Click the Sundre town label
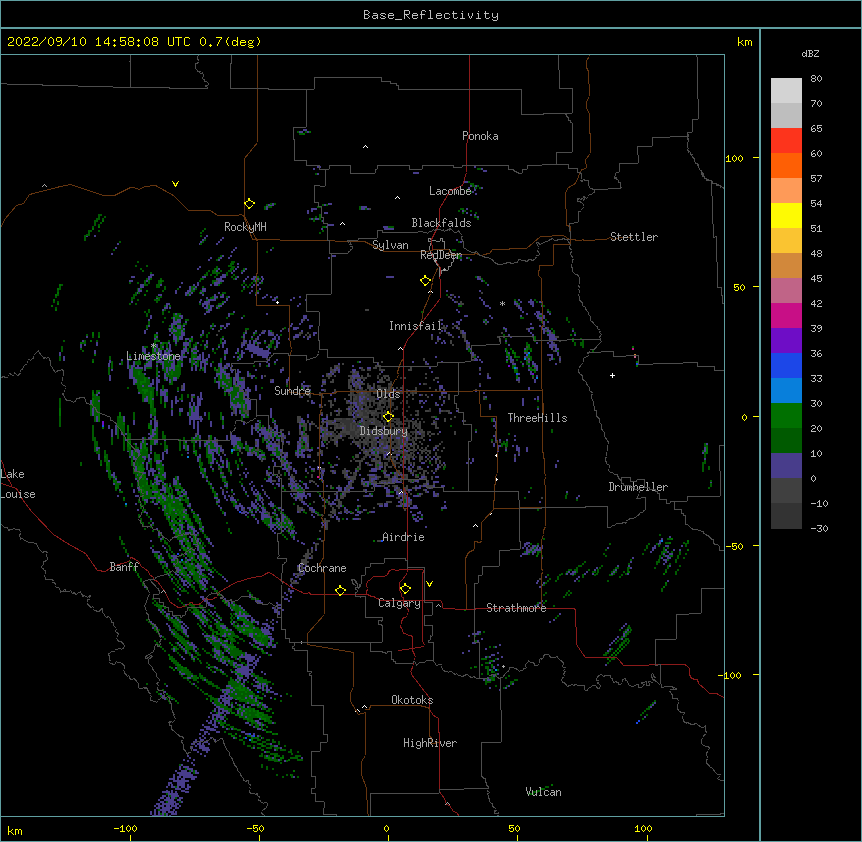Image resolution: width=862 pixels, height=842 pixels. click(292, 391)
